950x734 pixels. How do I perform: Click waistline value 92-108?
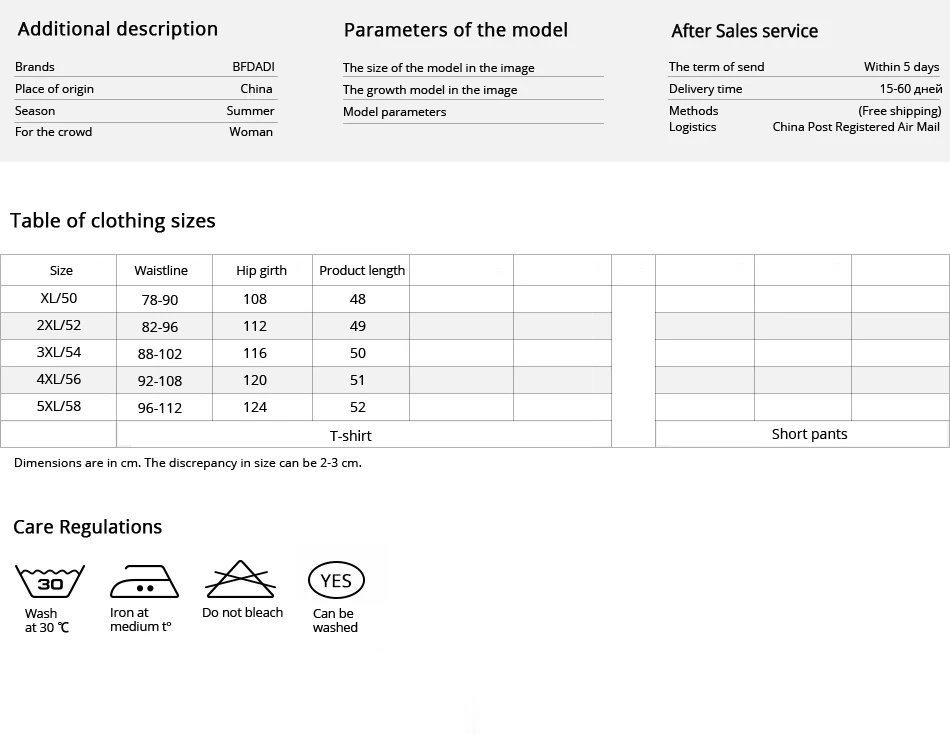click(x=160, y=381)
